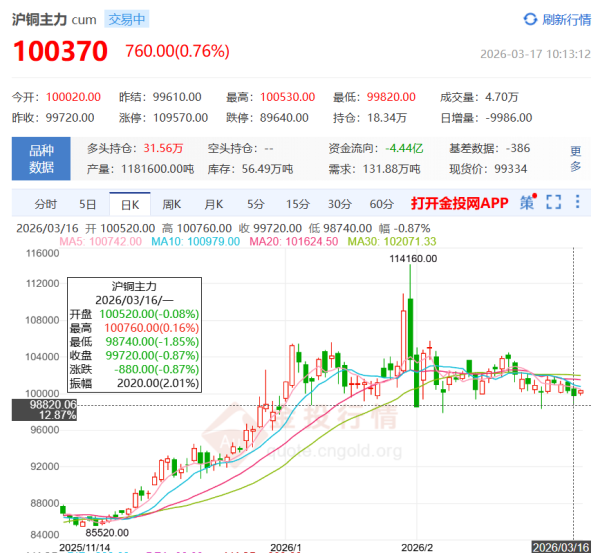Click 库存 value 56.49万吨
This screenshot has height=553, width=600.
[x=267, y=169]
